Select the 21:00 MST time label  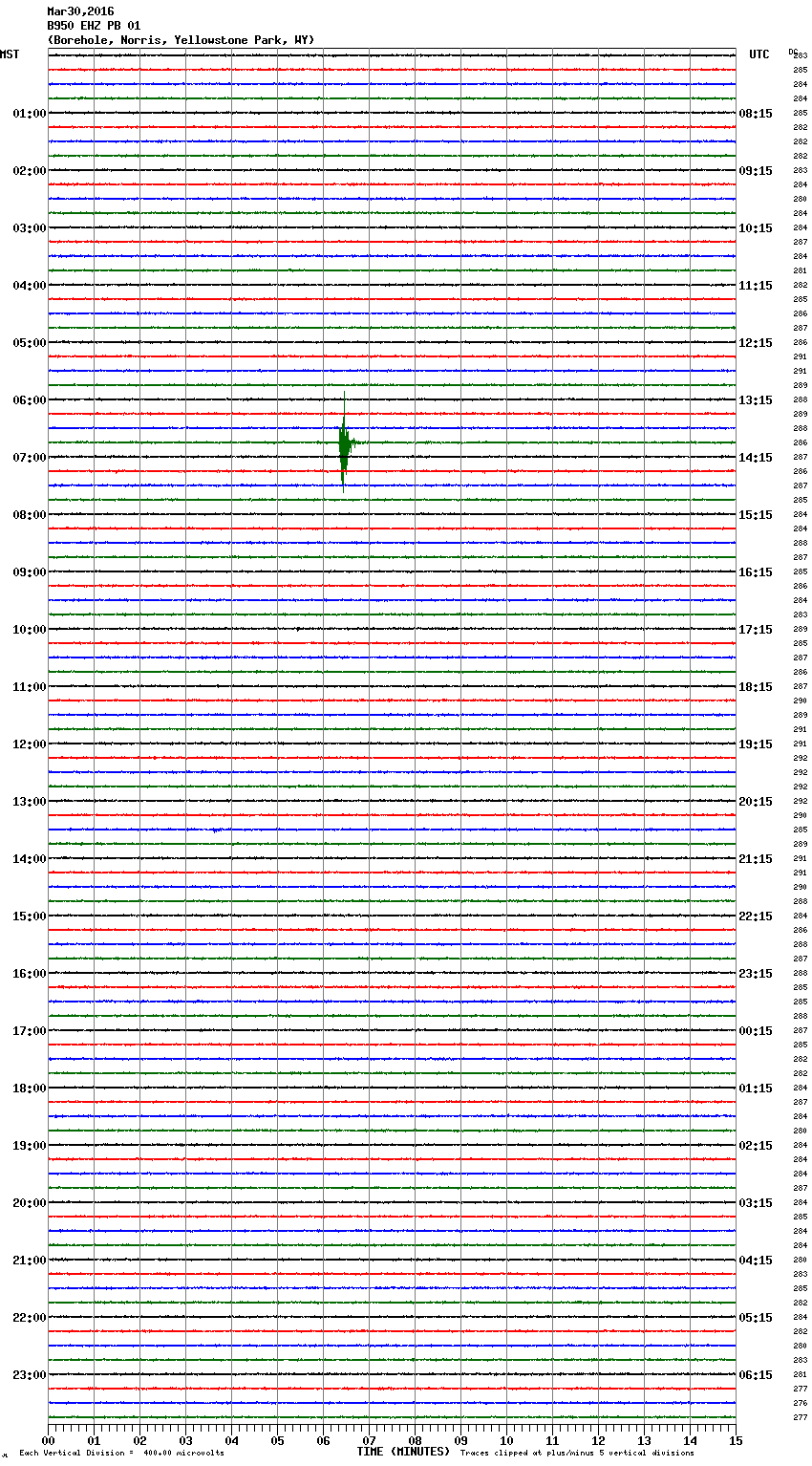(29, 1261)
